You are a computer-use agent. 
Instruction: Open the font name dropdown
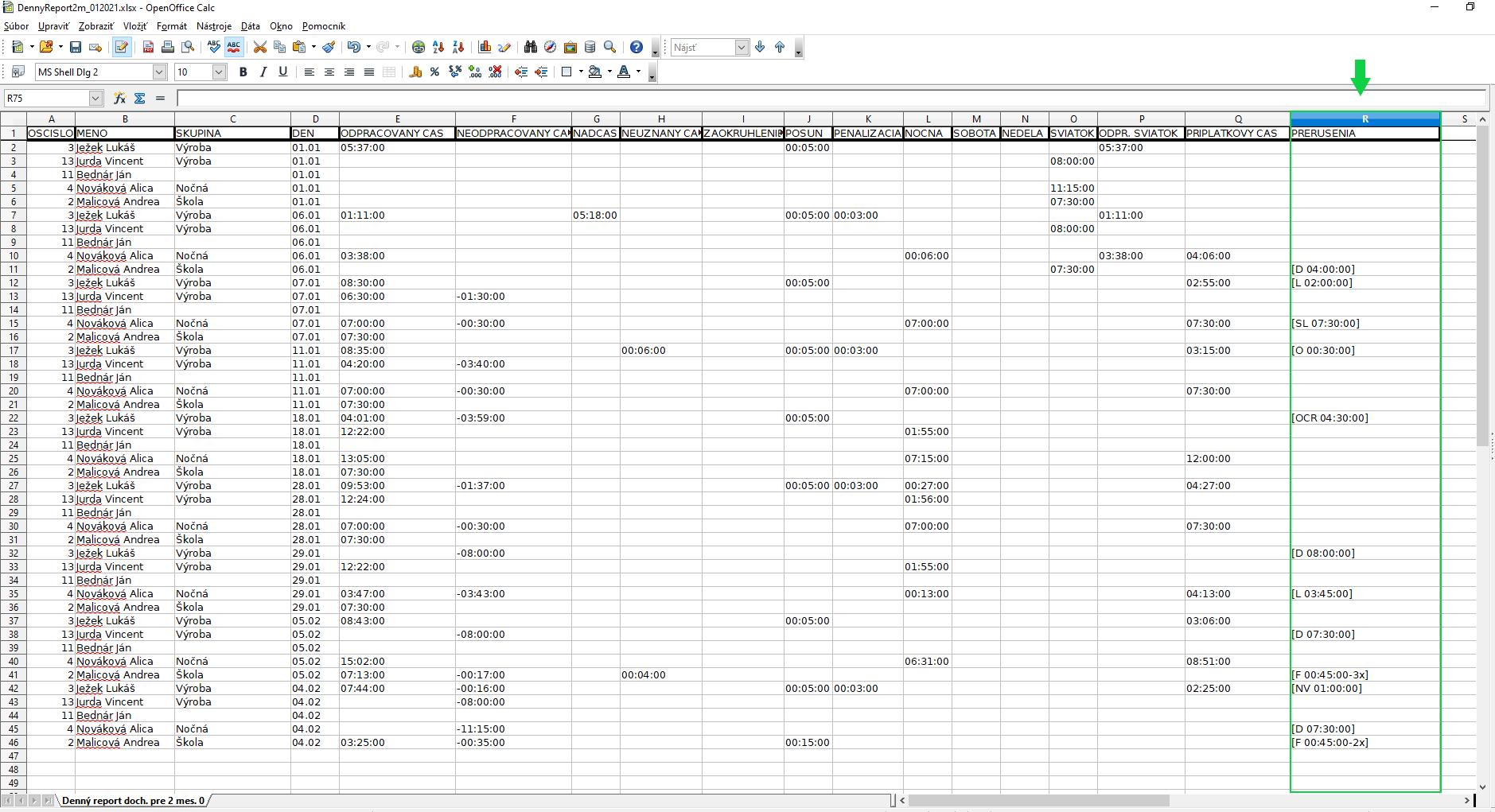pyautogui.click(x=159, y=72)
